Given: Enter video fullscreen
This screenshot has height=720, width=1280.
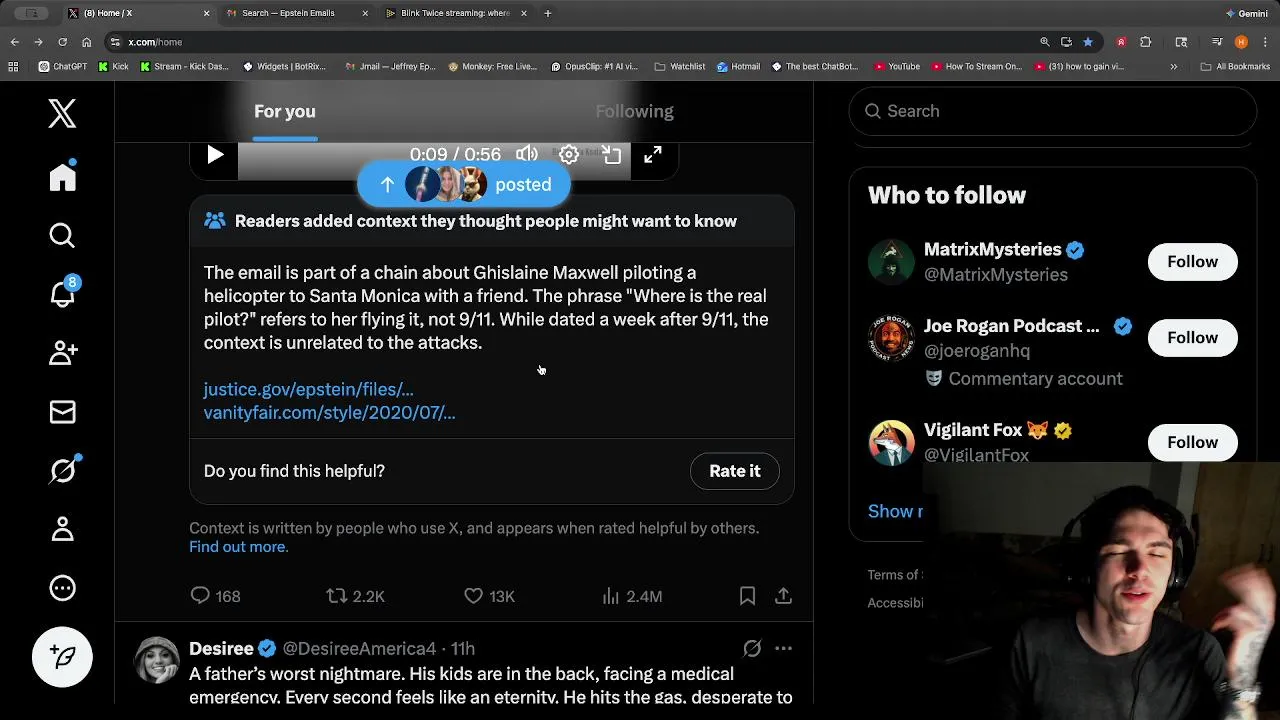Looking at the screenshot, I should pos(652,155).
